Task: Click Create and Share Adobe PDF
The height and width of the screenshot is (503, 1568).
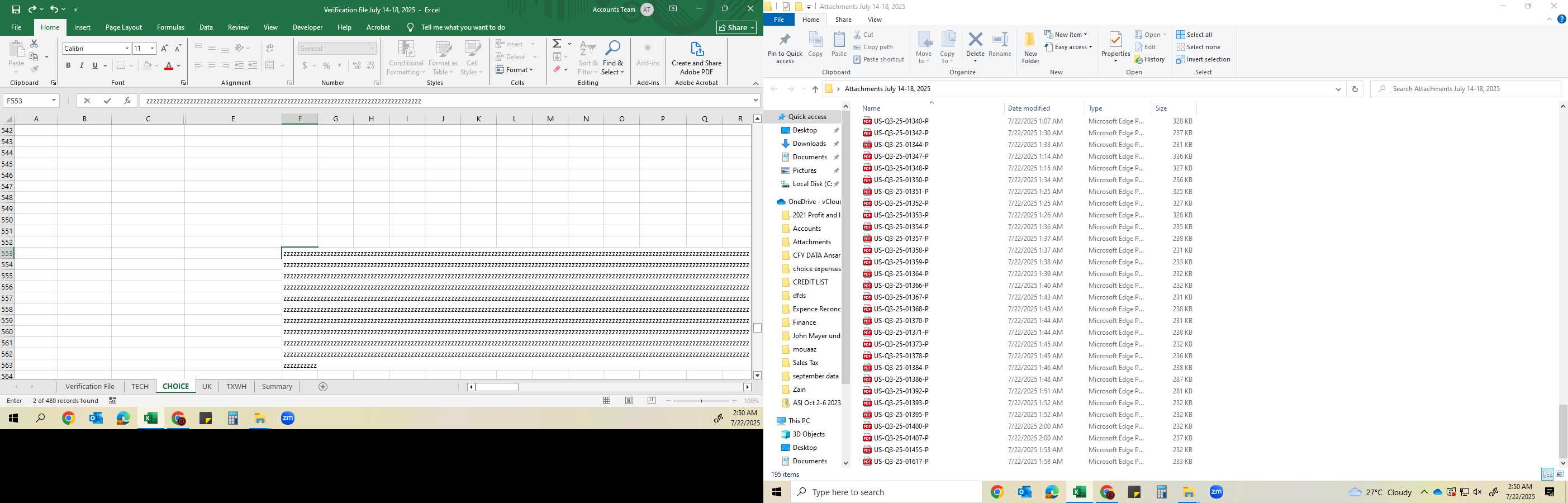Action: click(x=696, y=59)
